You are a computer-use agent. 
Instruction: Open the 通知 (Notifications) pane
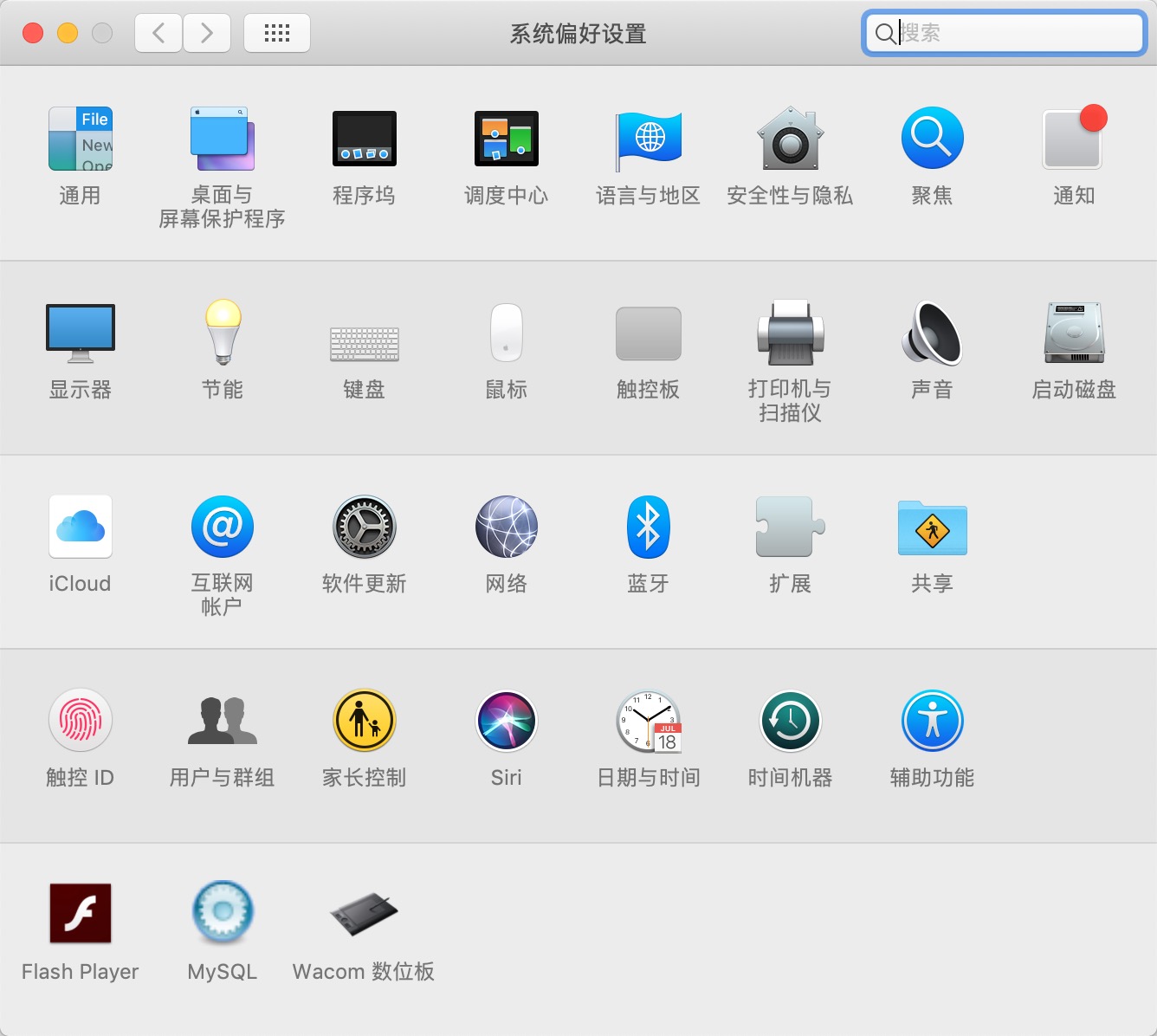[1075, 137]
